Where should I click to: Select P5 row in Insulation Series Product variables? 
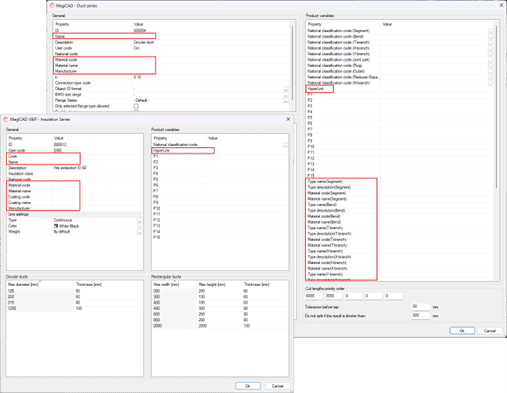pyautogui.click(x=220, y=179)
